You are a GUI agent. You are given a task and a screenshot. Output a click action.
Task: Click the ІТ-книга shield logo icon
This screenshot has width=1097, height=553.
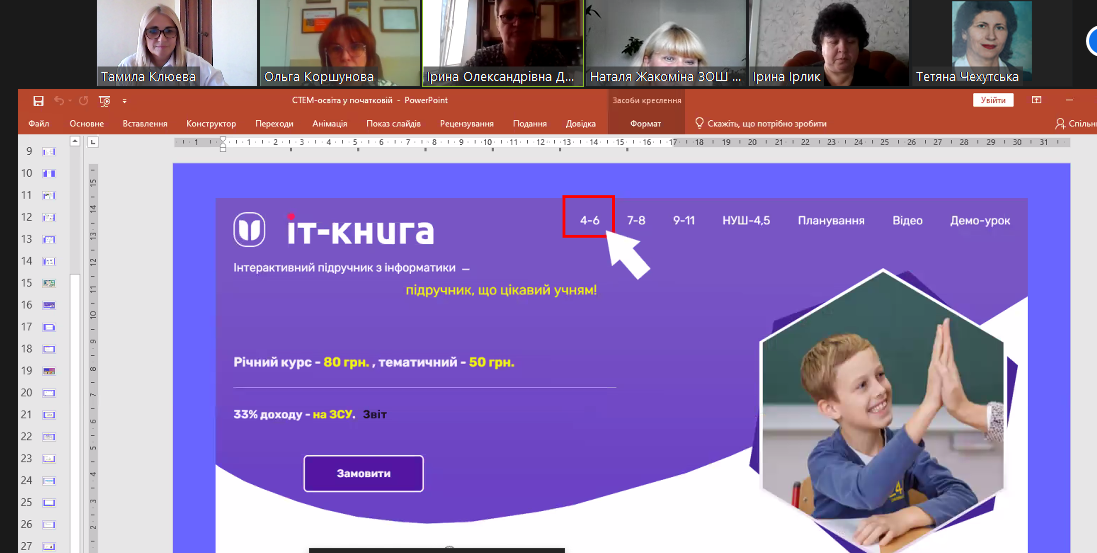point(249,230)
